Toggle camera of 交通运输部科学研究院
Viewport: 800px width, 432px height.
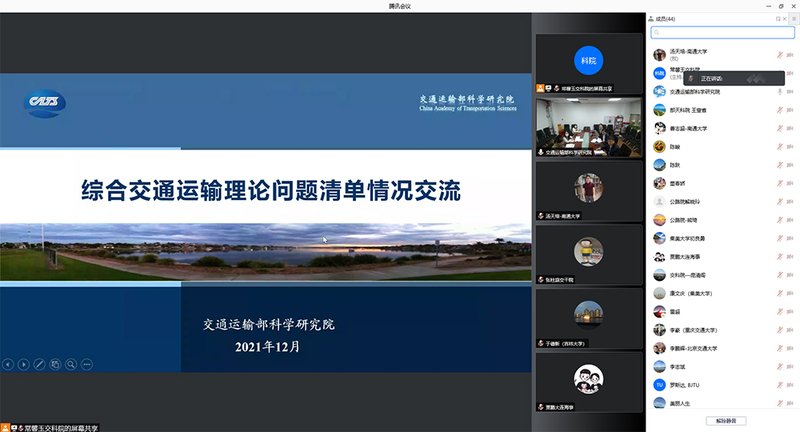tap(790, 91)
